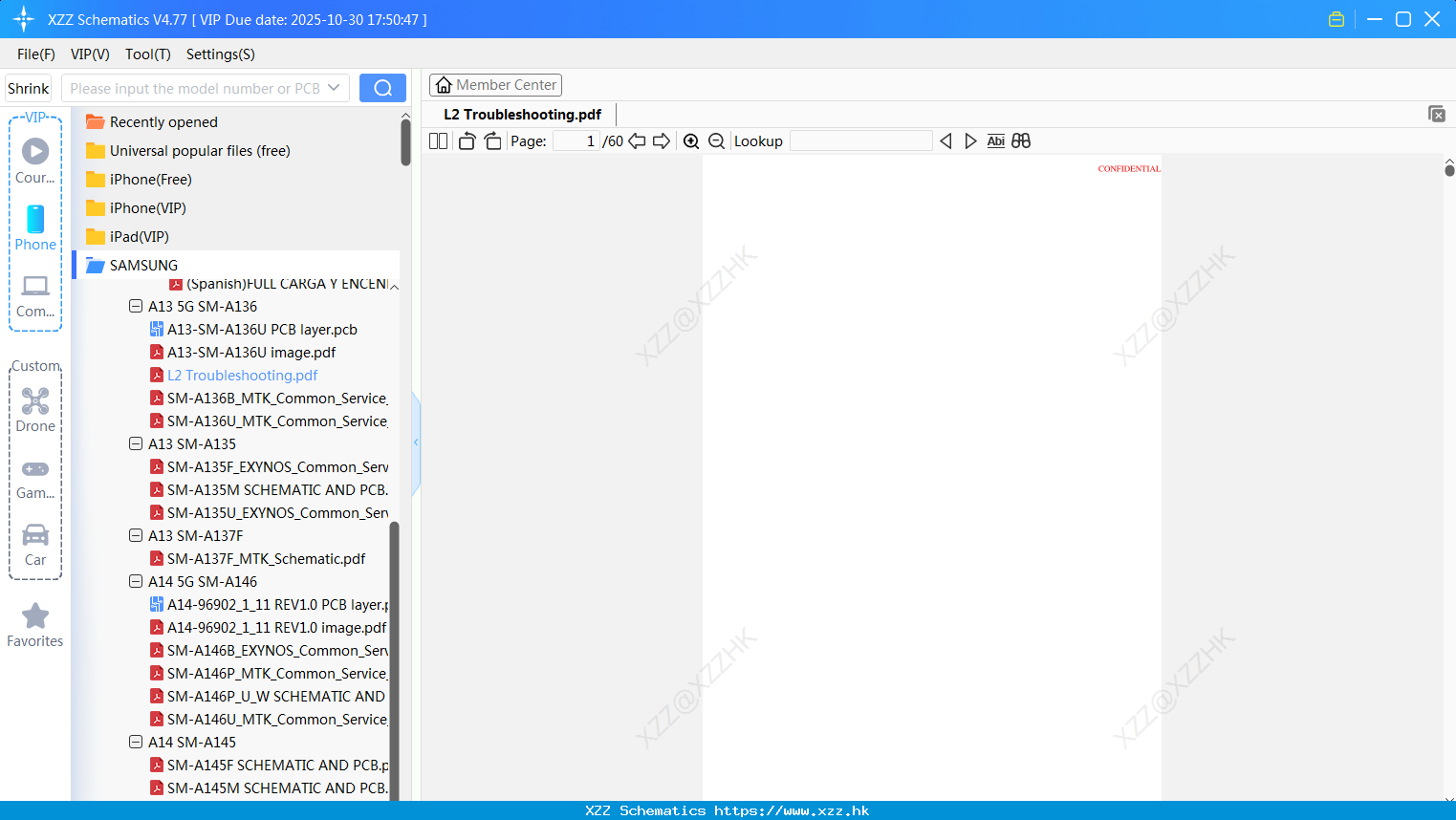Open model number dropdown arrow
Image resolution: width=1456 pixels, height=820 pixels.
(334, 88)
